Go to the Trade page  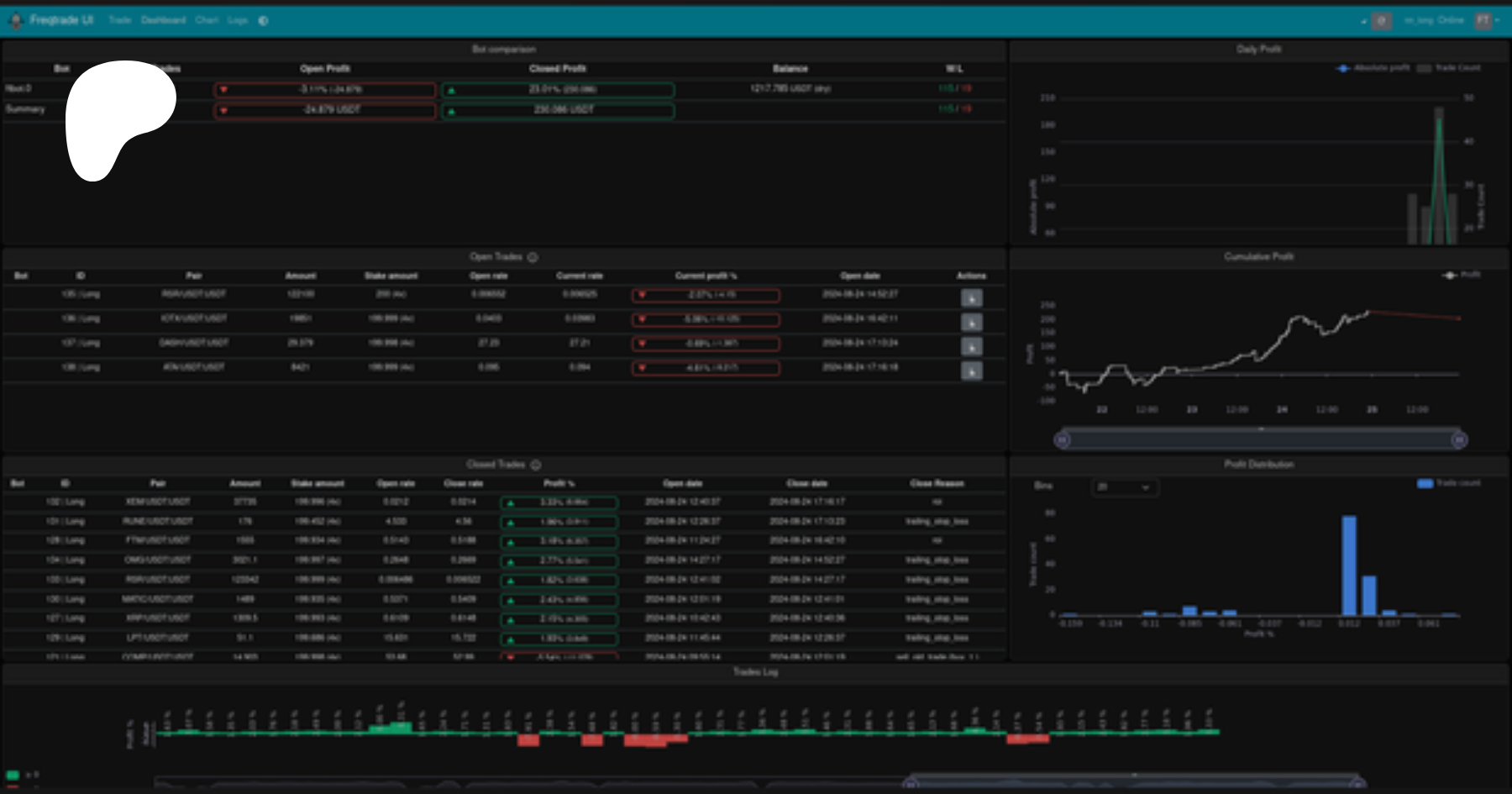(x=119, y=20)
